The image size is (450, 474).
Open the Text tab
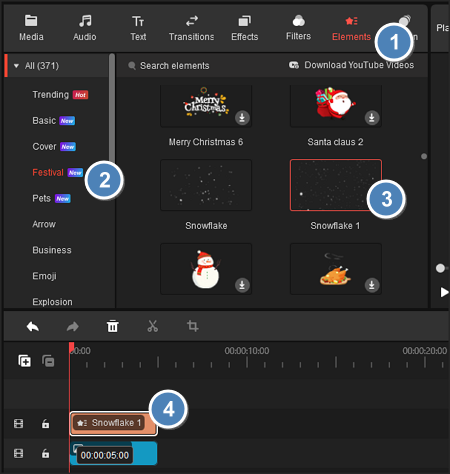[138, 28]
